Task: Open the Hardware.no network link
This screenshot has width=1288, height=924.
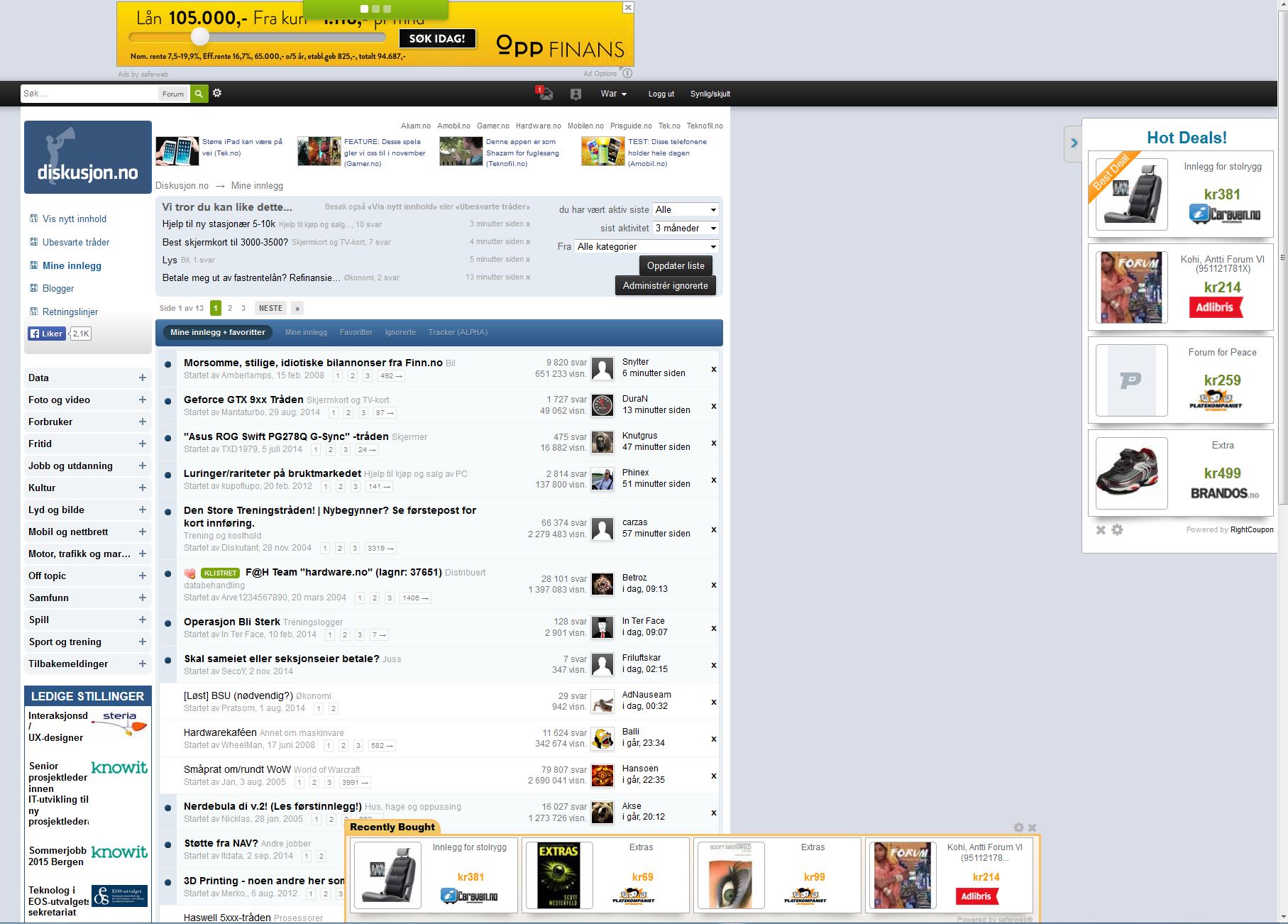Action: (538, 126)
